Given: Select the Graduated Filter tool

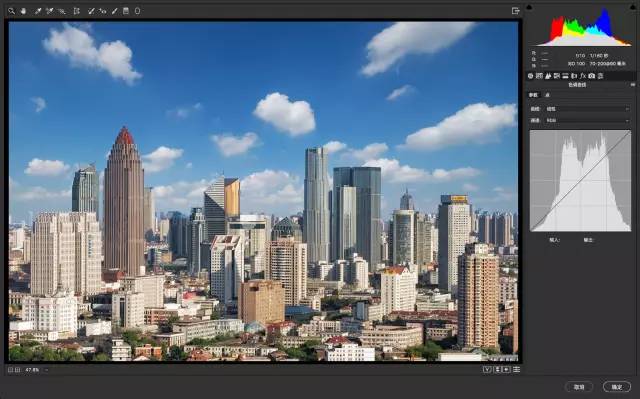Looking at the screenshot, I should click(126, 11).
